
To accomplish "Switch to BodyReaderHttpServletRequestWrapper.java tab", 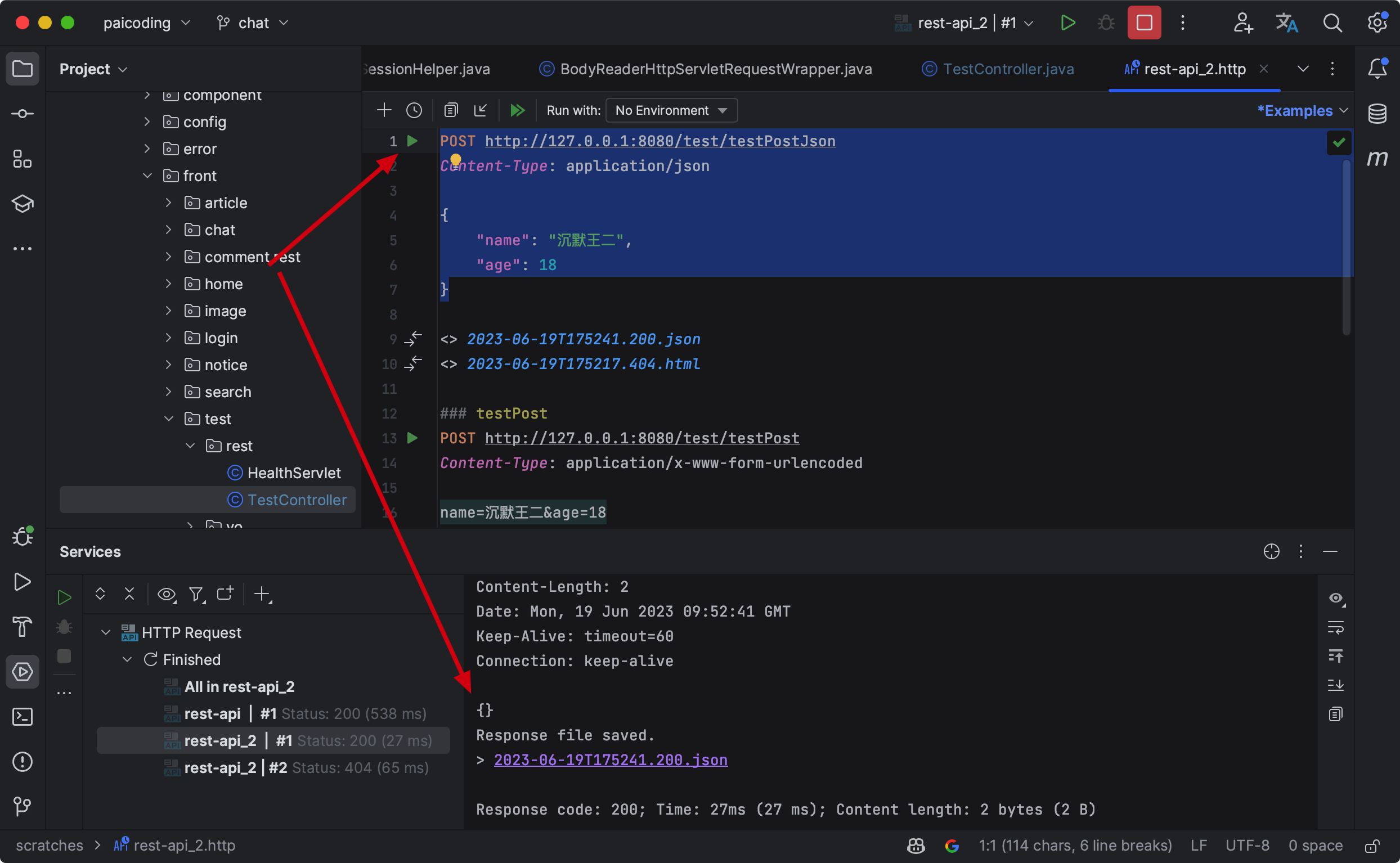I will 715,69.
